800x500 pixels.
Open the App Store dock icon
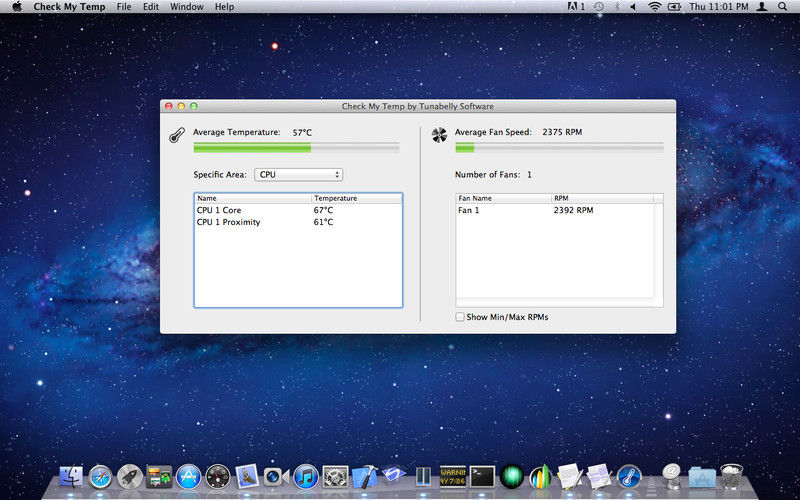coord(188,478)
